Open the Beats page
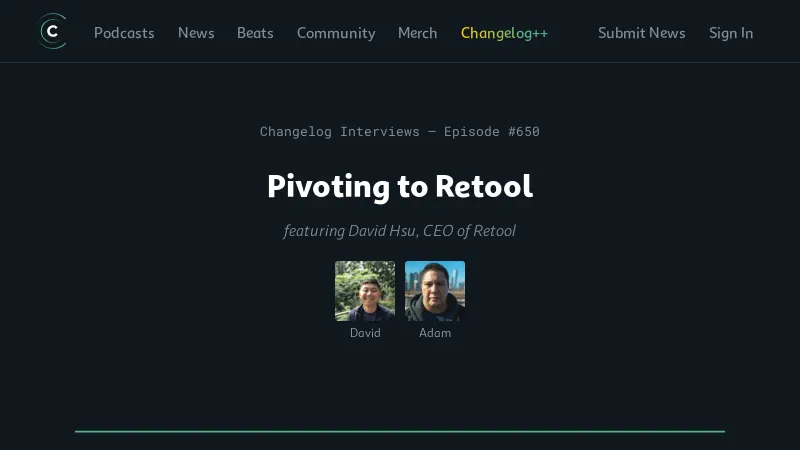 (x=255, y=33)
